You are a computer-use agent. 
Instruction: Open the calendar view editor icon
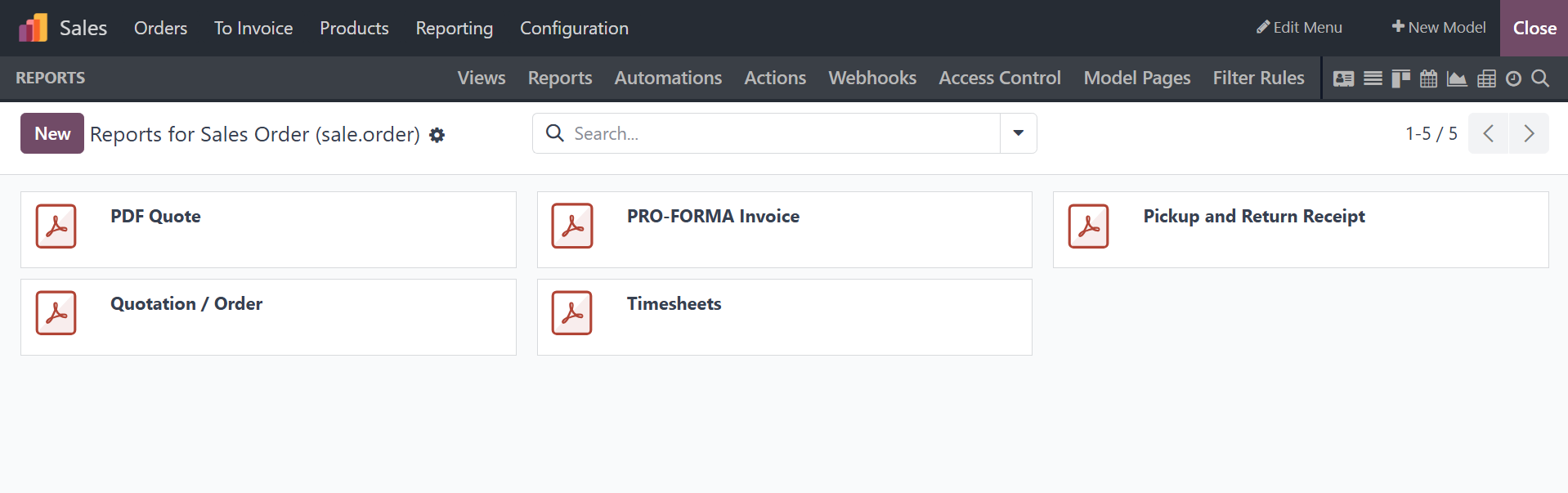(1428, 78)
